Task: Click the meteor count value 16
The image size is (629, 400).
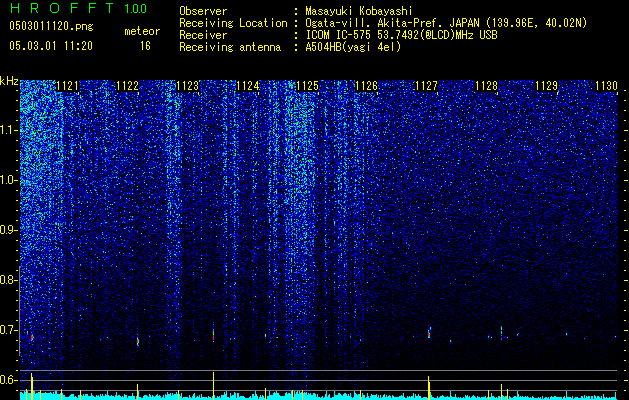Action: 145,46
